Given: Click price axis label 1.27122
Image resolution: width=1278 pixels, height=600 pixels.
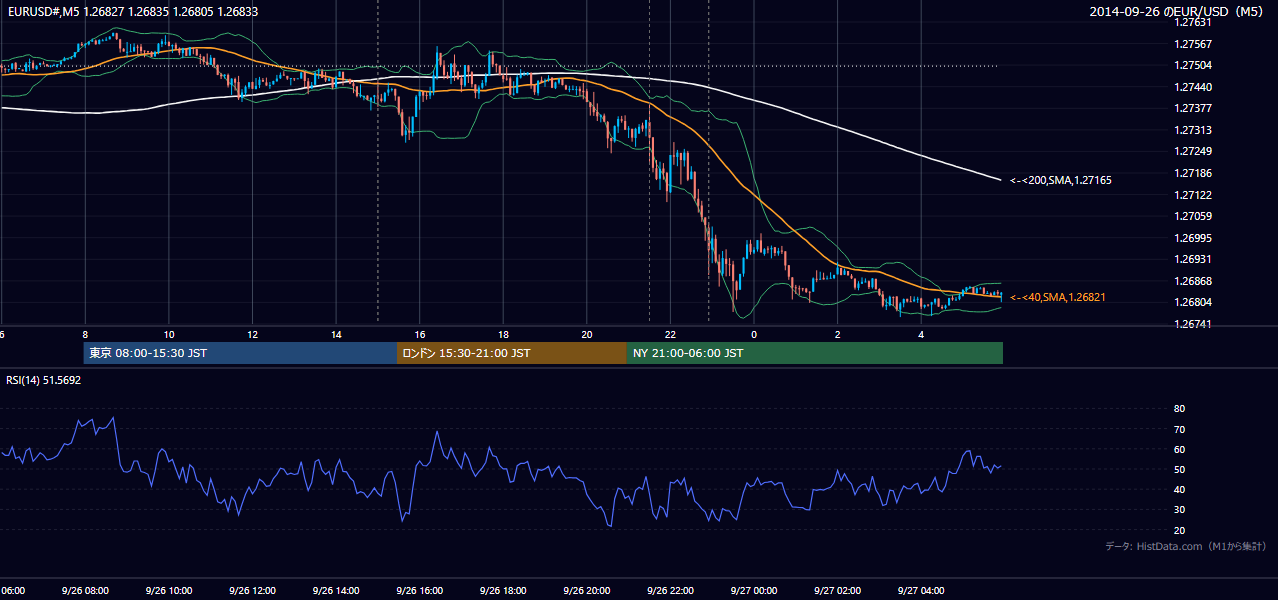Looking at the screenshot, I should click(x=1193, y=195).
